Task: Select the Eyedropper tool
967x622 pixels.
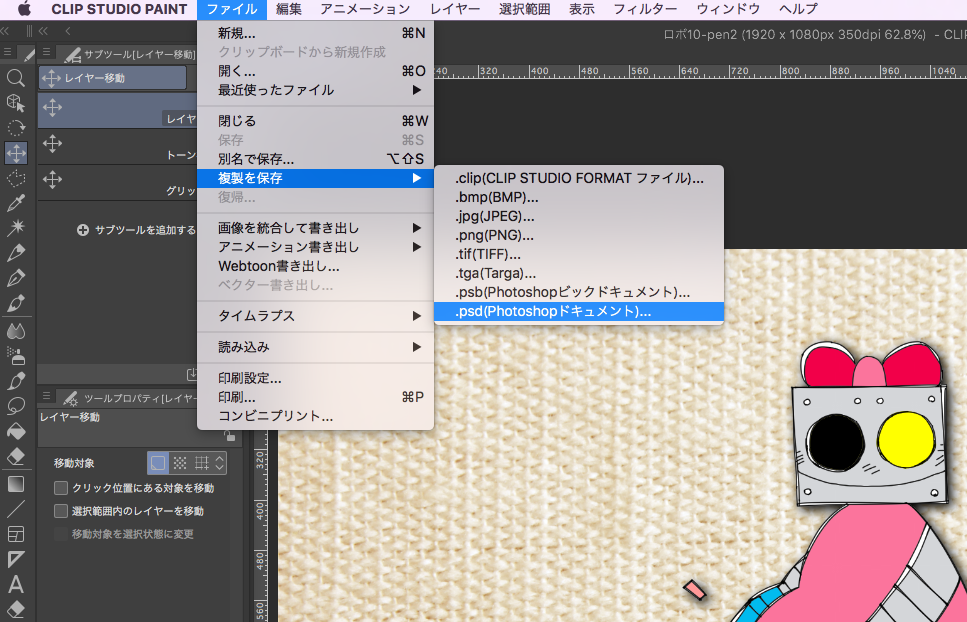Action: [x=15, y=203]
